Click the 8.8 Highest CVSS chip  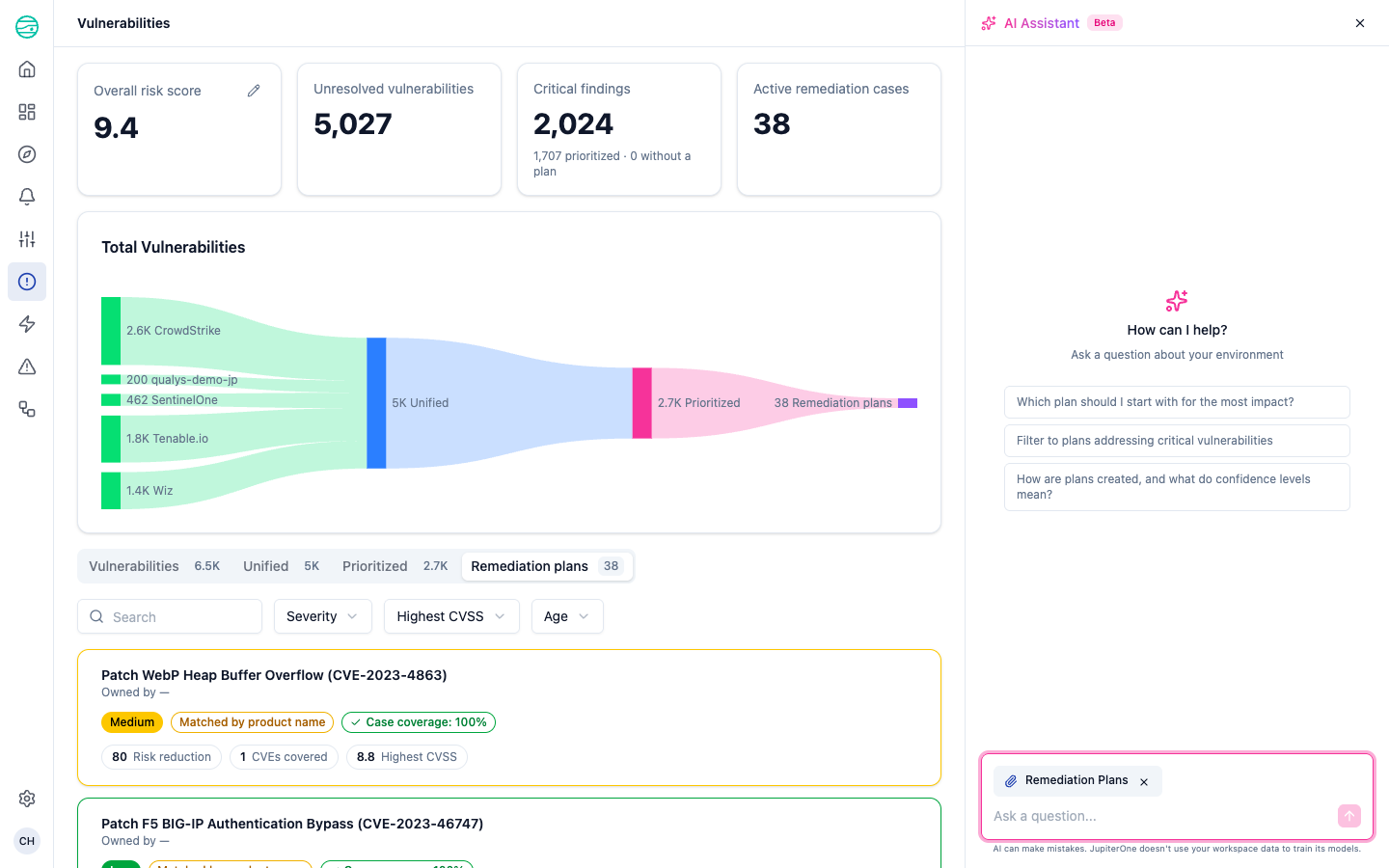[407, 757]
